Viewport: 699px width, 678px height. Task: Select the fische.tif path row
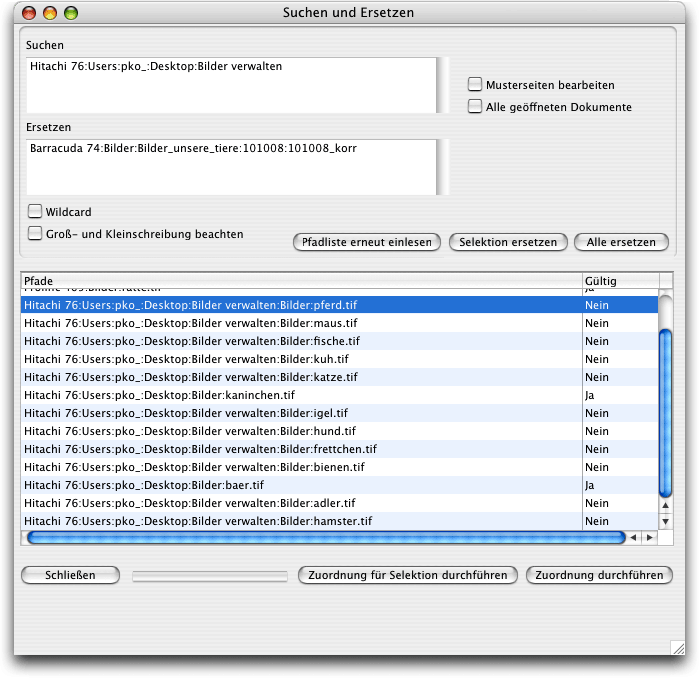(339, 341)
